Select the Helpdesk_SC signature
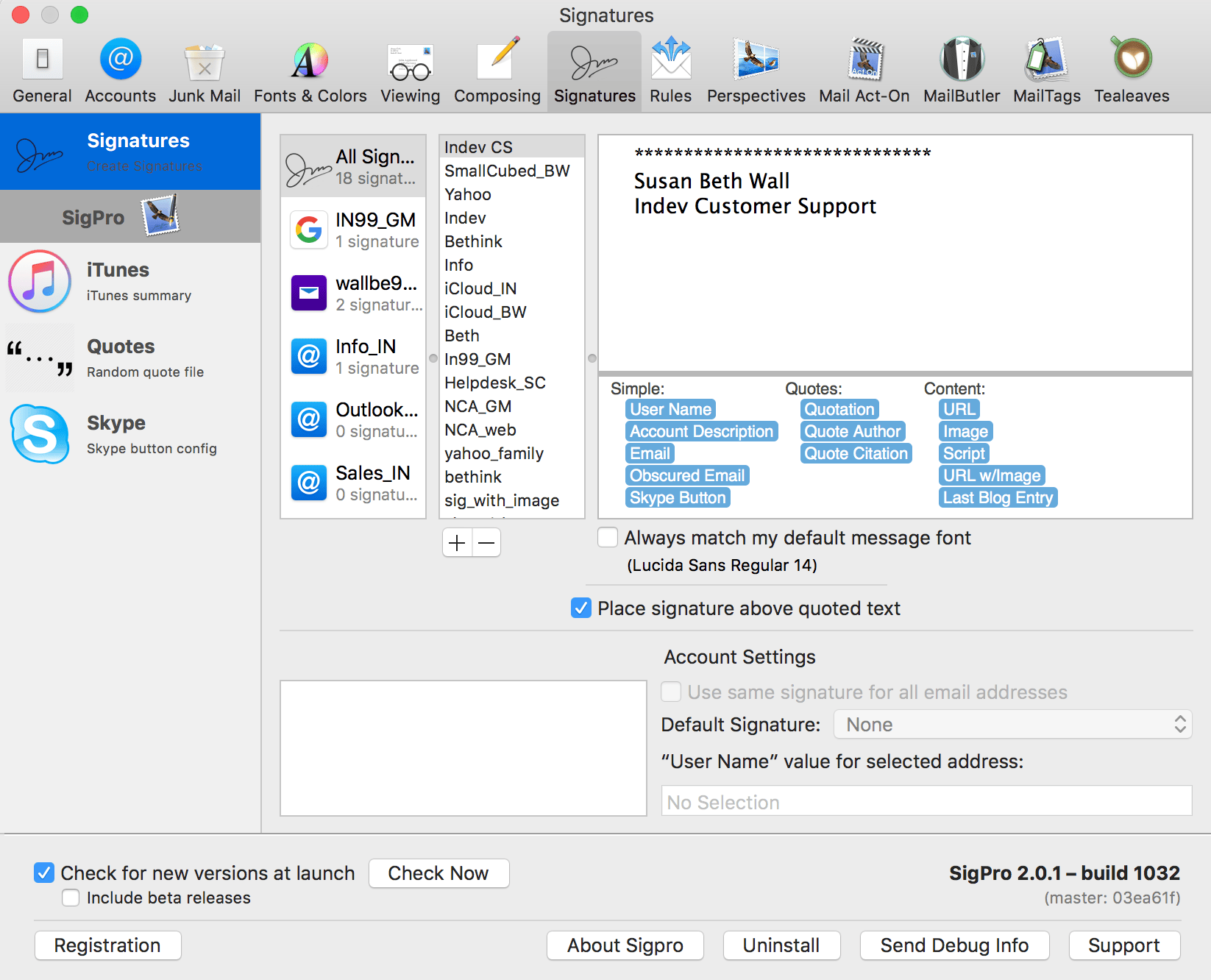Screen dimensions: 1211x980 pyautogui.click(x=512, y=383)
